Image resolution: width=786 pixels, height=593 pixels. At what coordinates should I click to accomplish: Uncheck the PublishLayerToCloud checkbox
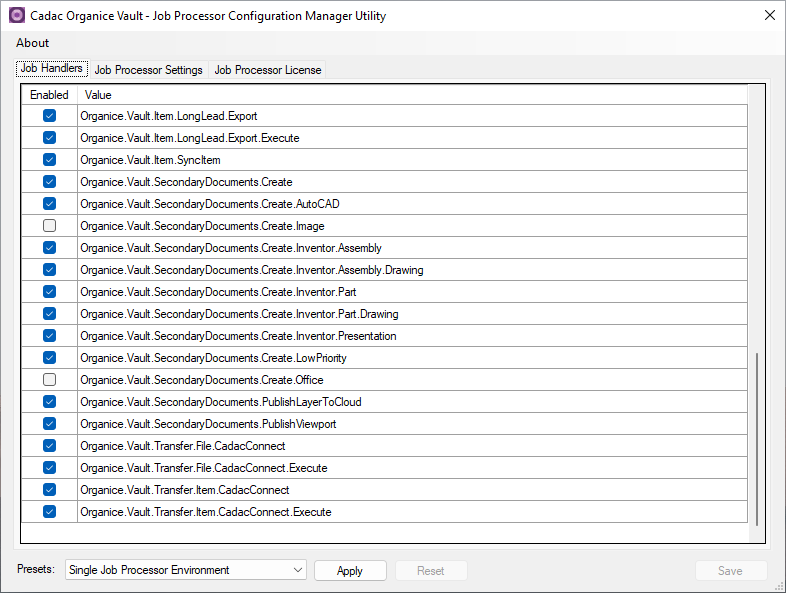point(49,403)
